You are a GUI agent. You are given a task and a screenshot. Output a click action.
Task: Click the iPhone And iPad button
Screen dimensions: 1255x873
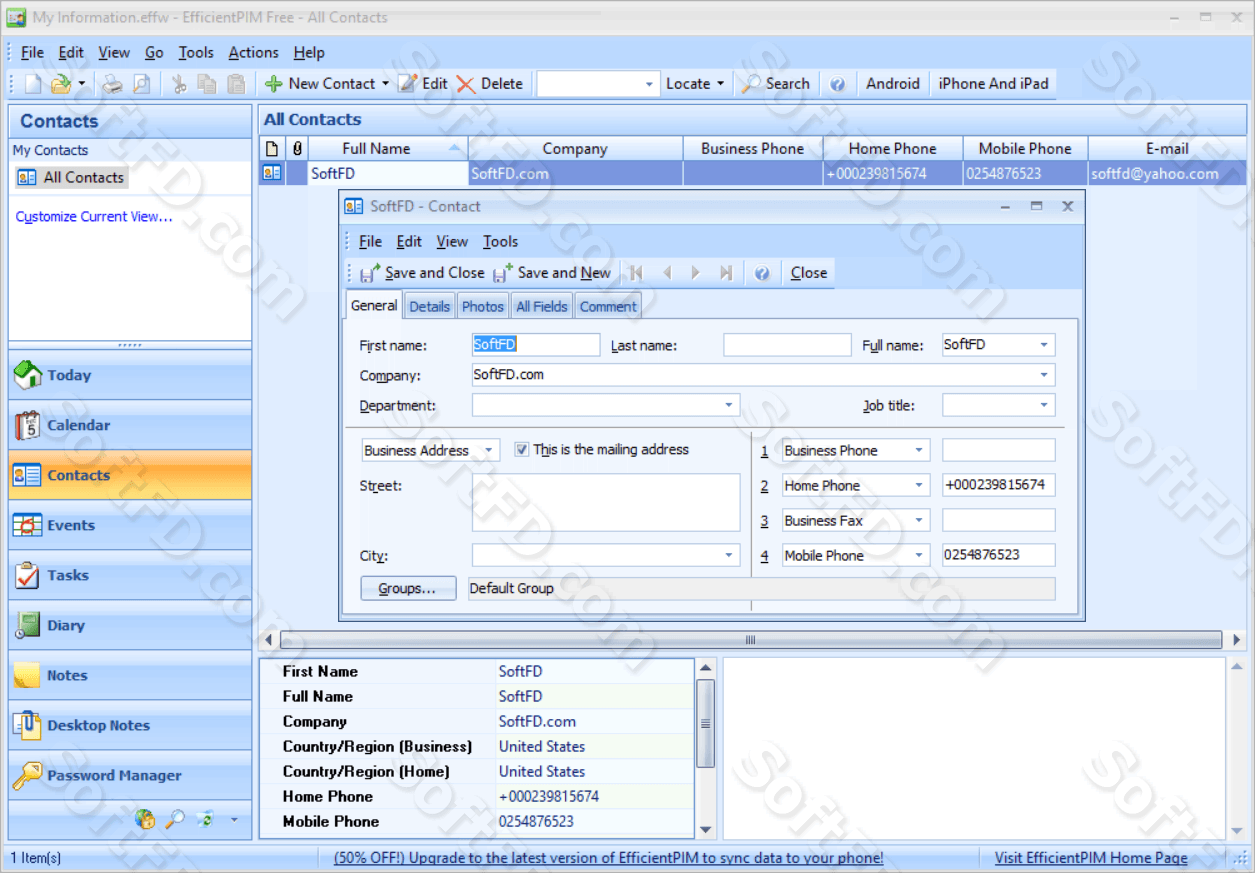993,84
